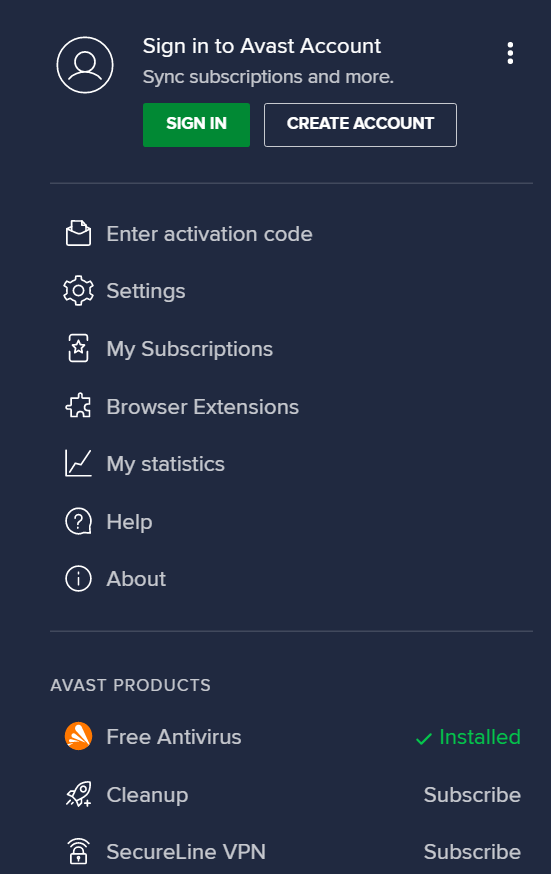Click the My Subscriptions star icon
This screenshot has width=551, height=874.
78,348
